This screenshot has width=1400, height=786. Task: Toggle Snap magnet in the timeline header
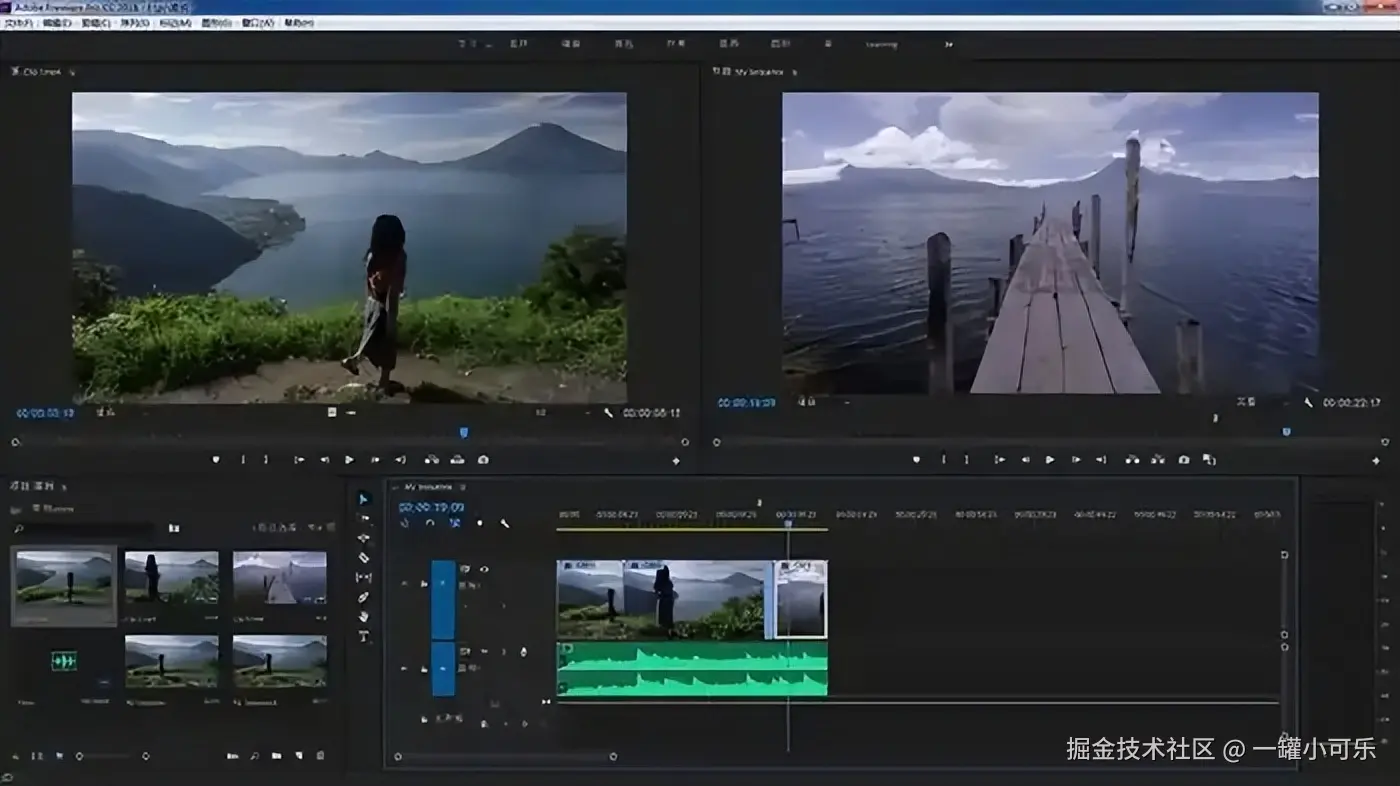430,523
